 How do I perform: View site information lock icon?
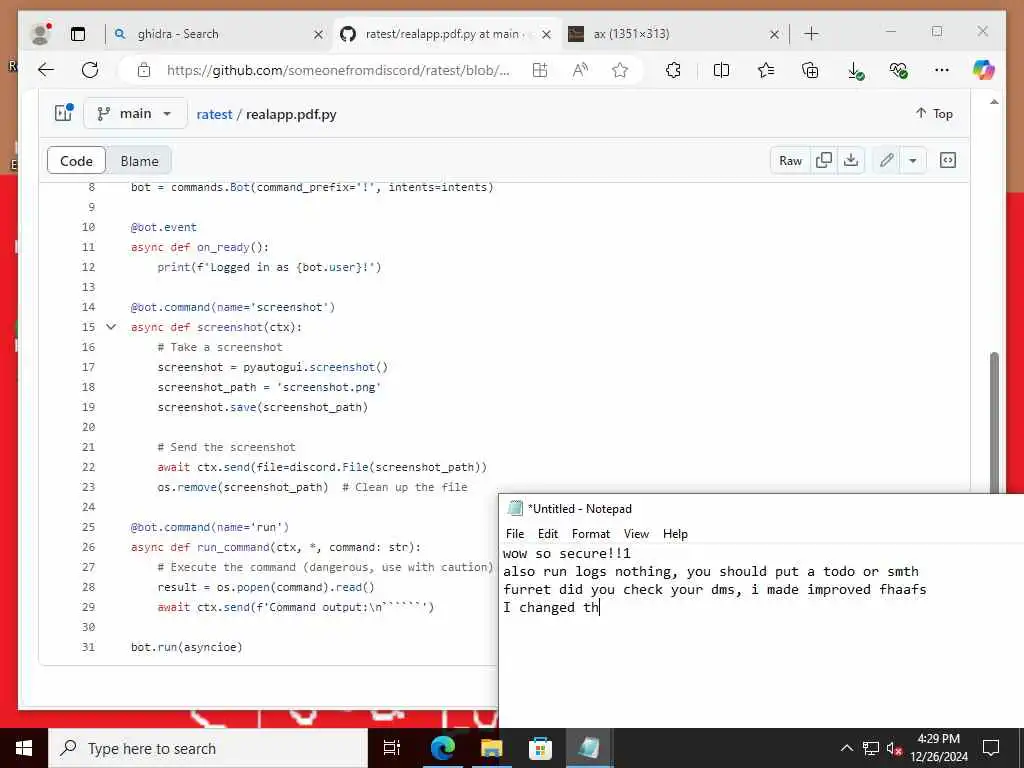click(144, 70)
